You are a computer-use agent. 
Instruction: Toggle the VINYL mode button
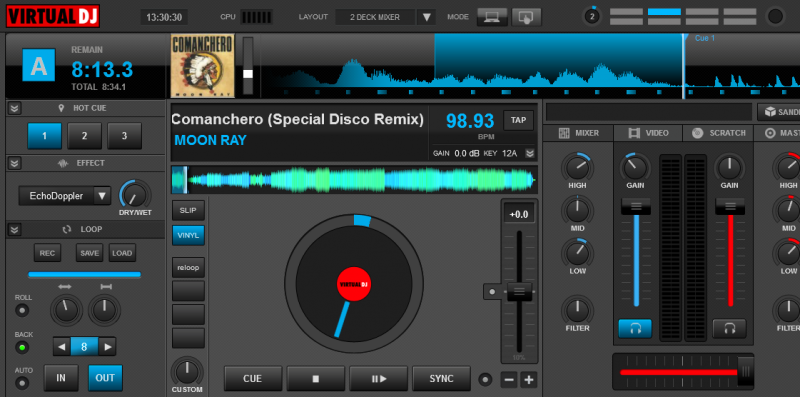click(188, 235)
